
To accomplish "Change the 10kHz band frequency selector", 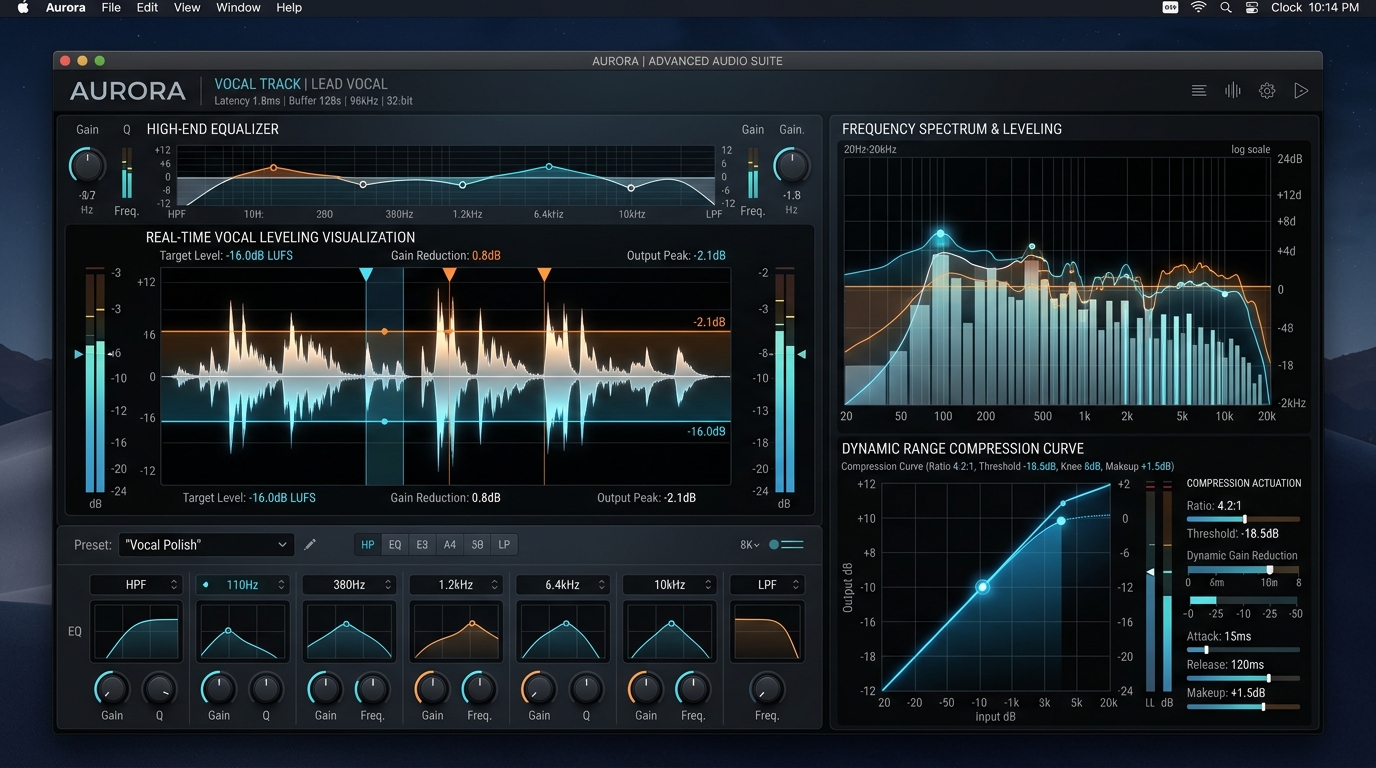I will (669, 585).
